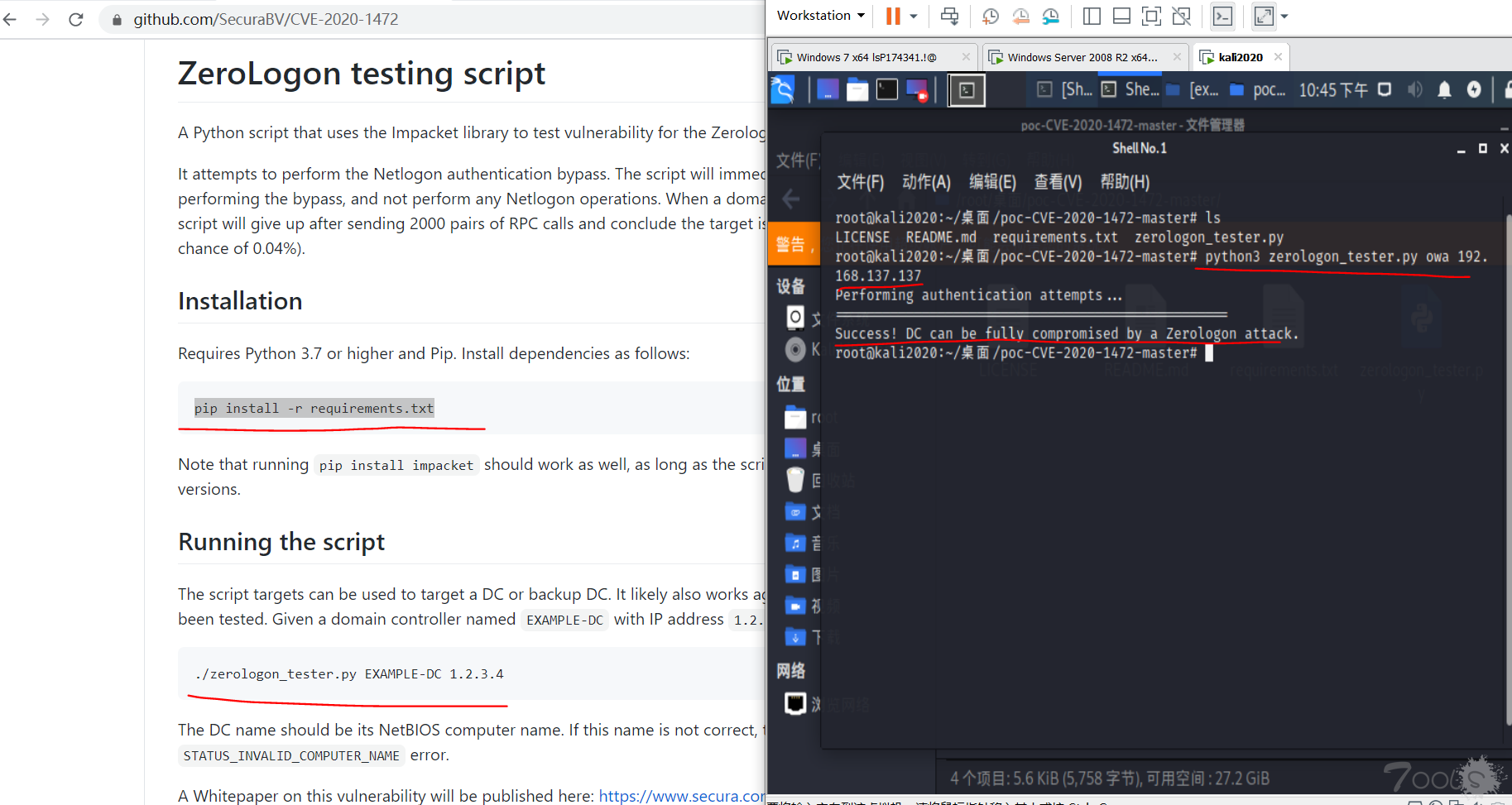1512x805 pixels.
Task: Click the browser address bar URL
Action: pos(266,19)
